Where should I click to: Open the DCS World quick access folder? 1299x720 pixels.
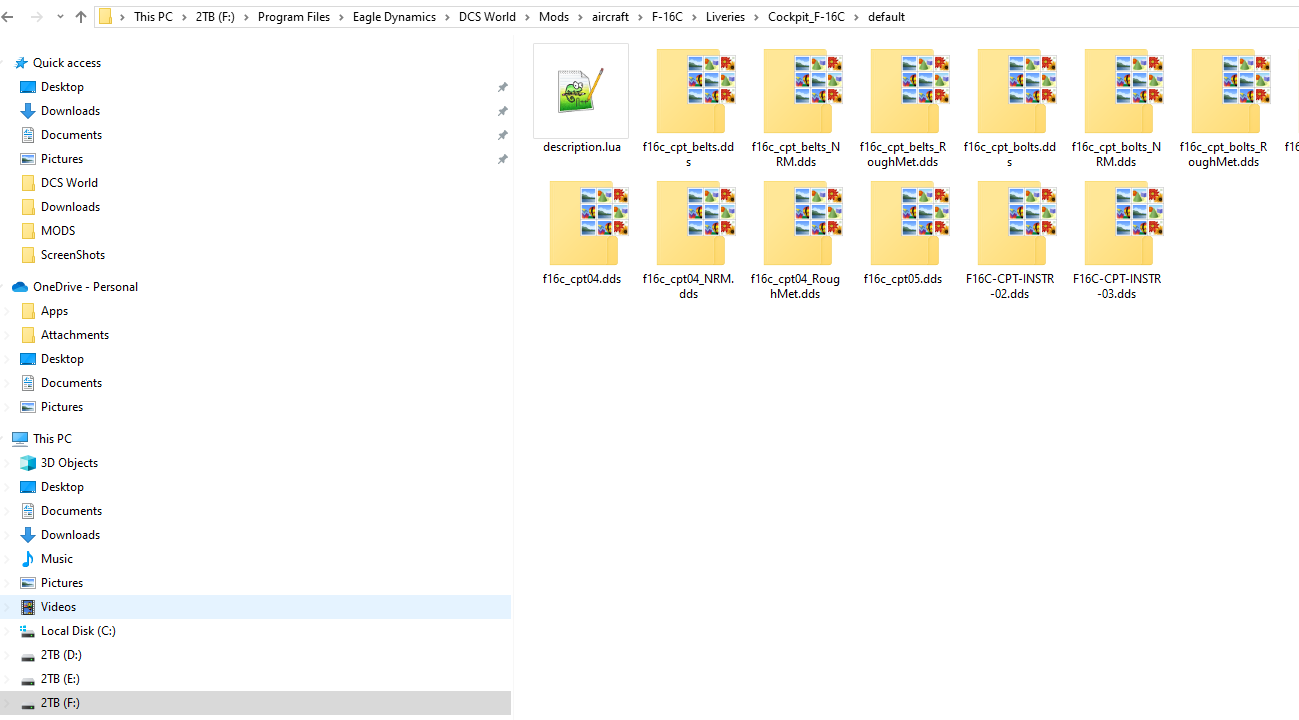pyautogui.click(x=69, y=183)
